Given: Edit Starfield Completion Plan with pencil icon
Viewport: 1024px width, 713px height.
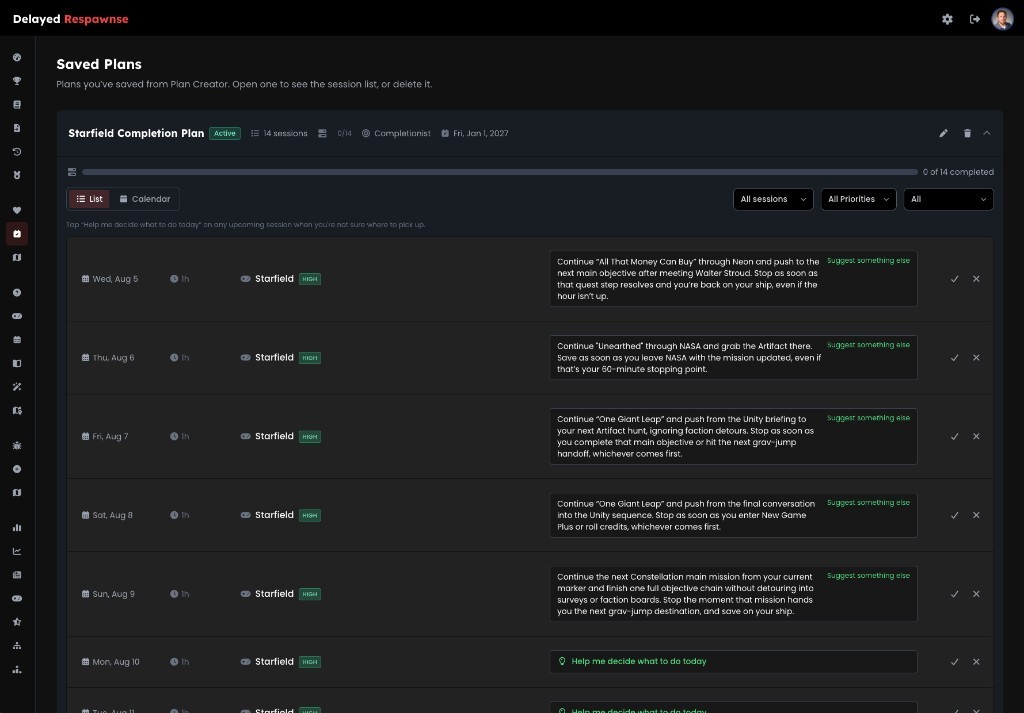Looking at the screenshot, I should pos(943,133).
